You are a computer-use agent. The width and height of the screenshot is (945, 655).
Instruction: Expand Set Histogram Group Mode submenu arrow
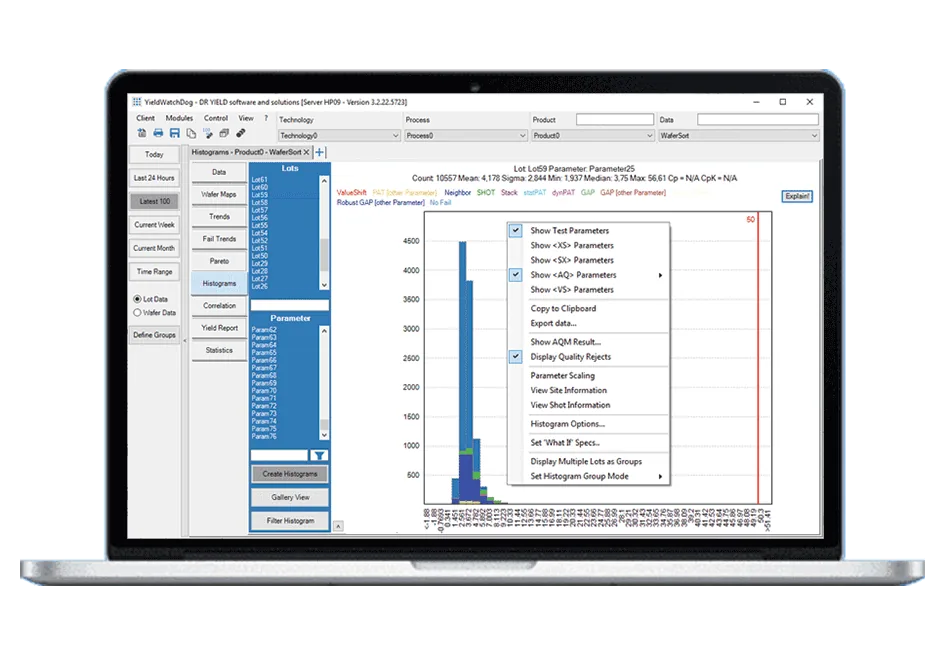(x=661, y=477)
